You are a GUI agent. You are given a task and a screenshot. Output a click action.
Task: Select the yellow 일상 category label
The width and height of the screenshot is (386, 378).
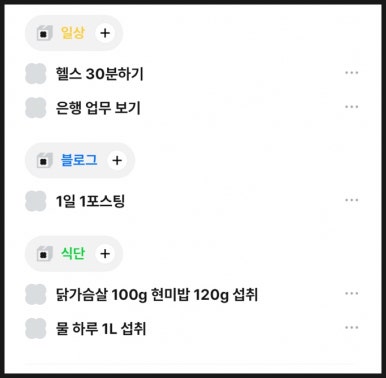click(x=73, y=33)
